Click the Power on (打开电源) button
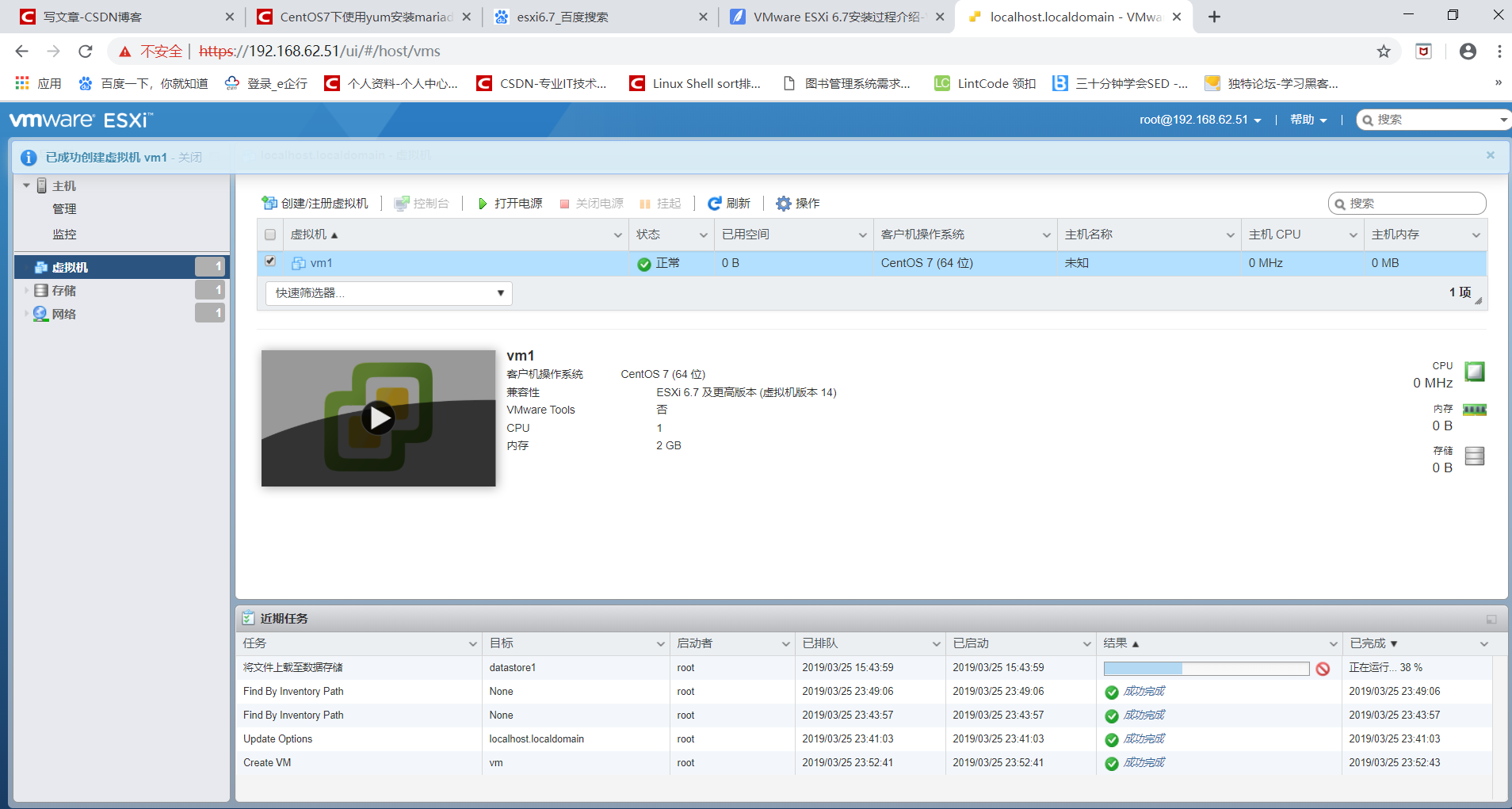This screenshot has width=1512, height=809. tap(510, 204)
